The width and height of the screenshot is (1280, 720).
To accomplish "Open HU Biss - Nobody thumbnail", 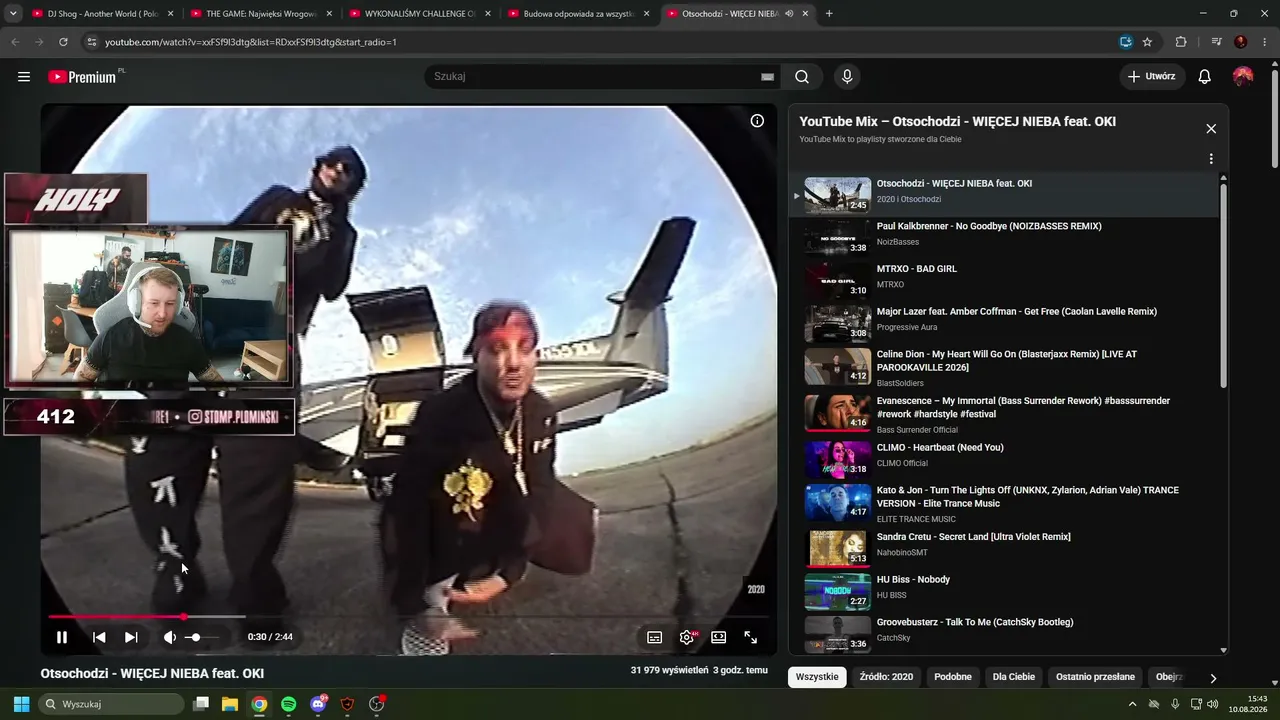I will coord(838,592).
